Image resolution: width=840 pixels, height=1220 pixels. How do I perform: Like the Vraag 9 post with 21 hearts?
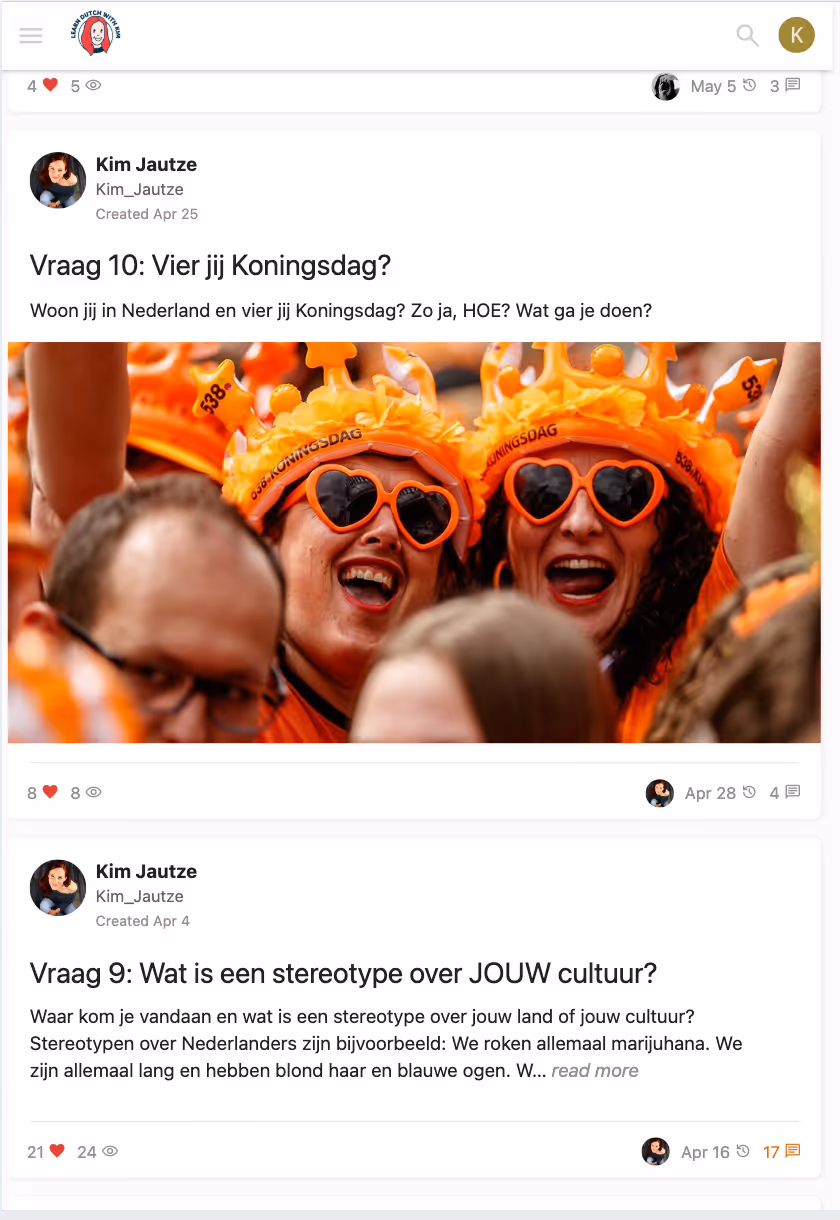pos(57,1151)
